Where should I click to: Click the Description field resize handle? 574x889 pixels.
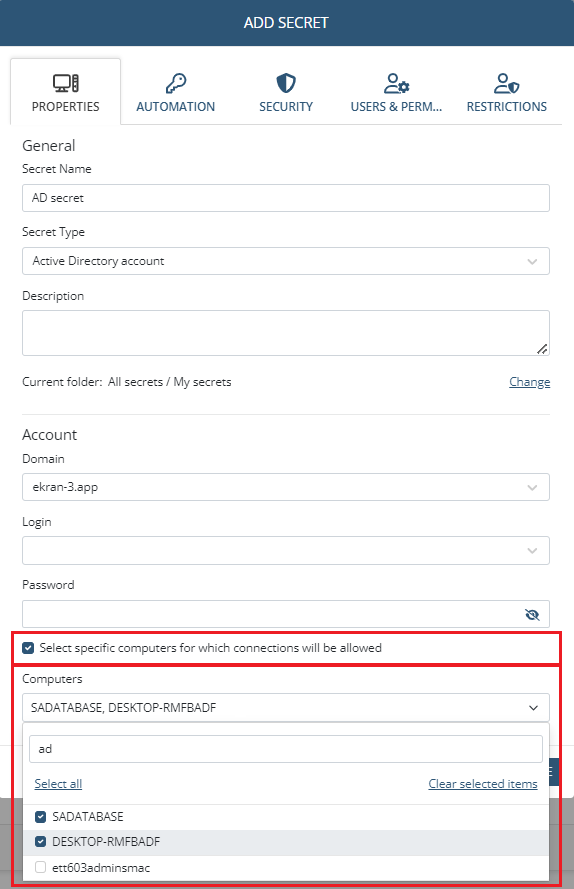click(x=542, y=349)
